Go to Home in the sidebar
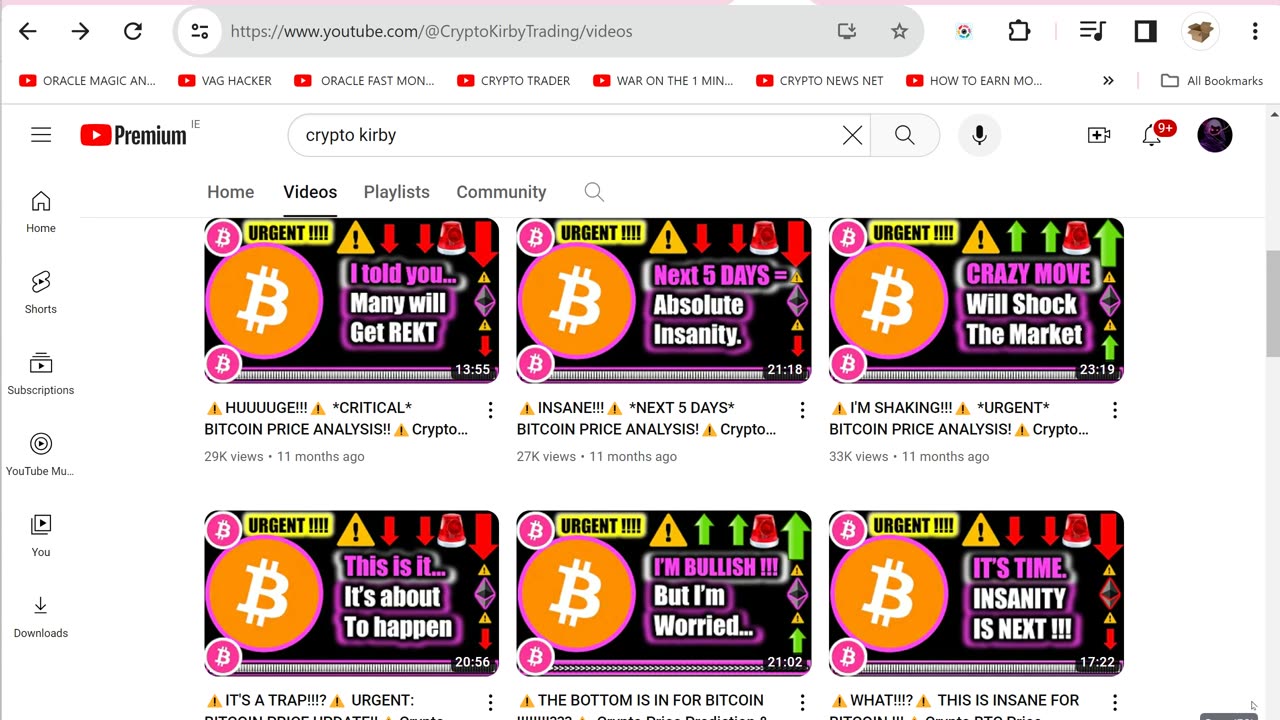The width and height of the screenshot is (1280, 720). pos(41,212)
